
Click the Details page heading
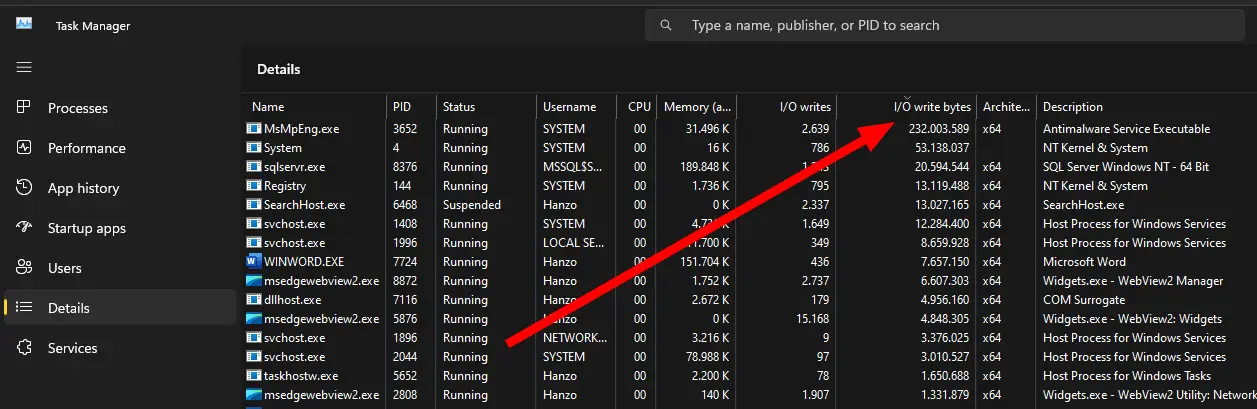click(279, 69)
